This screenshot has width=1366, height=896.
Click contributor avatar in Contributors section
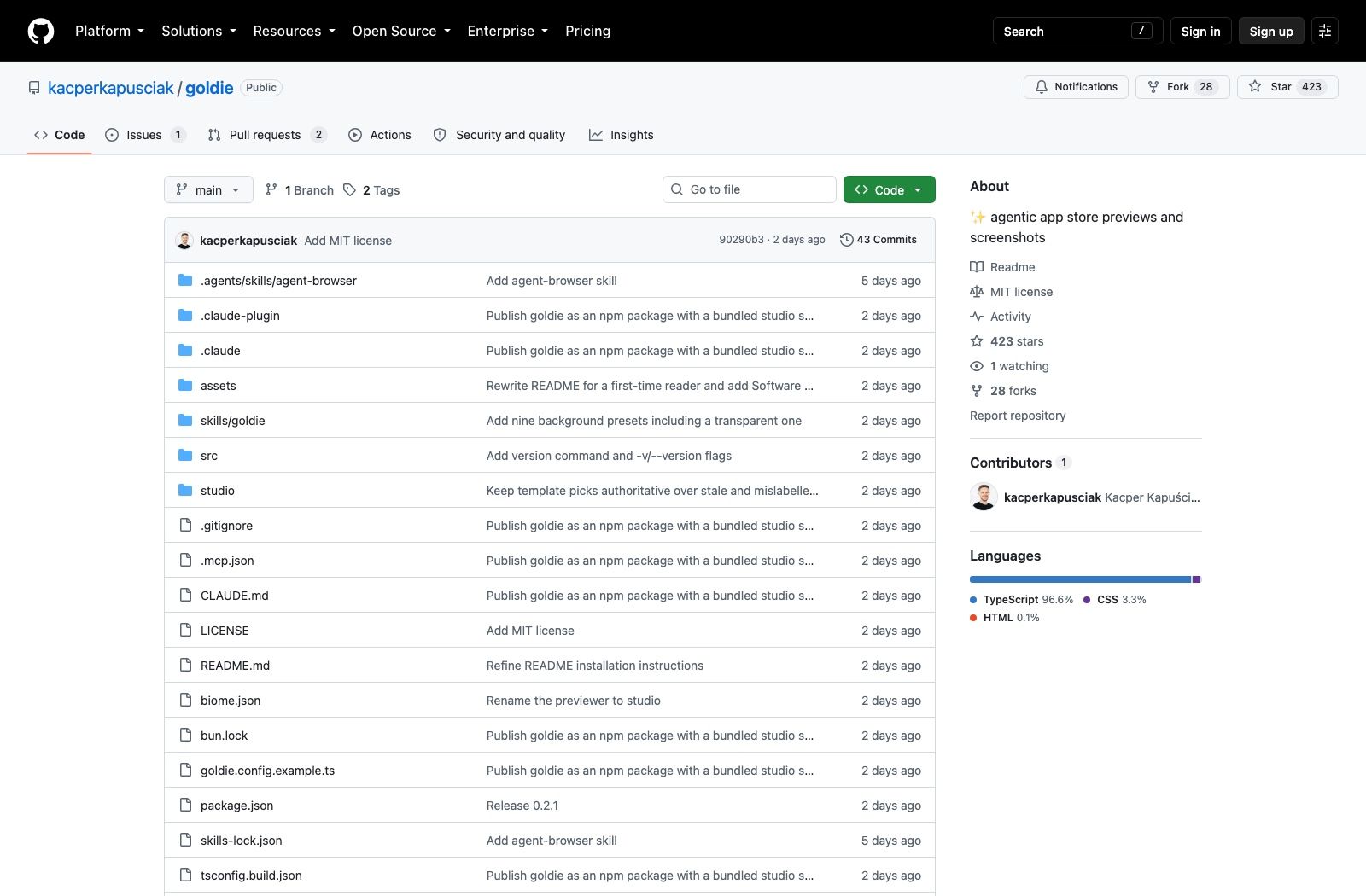click(984, 497)
